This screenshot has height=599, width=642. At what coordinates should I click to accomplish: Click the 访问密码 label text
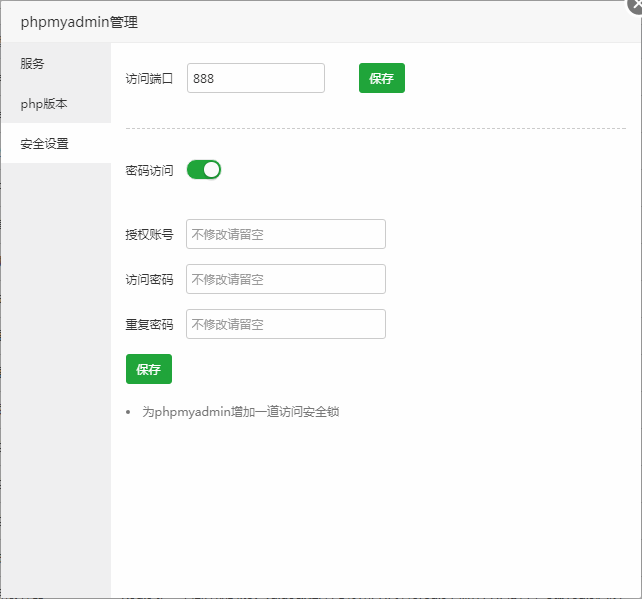(x=149, y=280)
